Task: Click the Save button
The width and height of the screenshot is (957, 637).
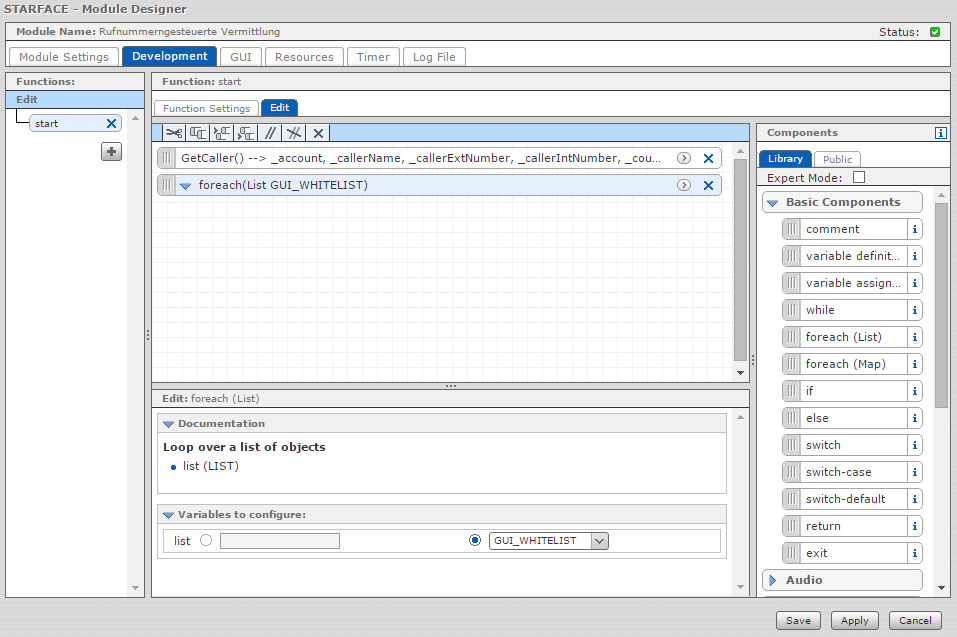Action: click(798, 621)
